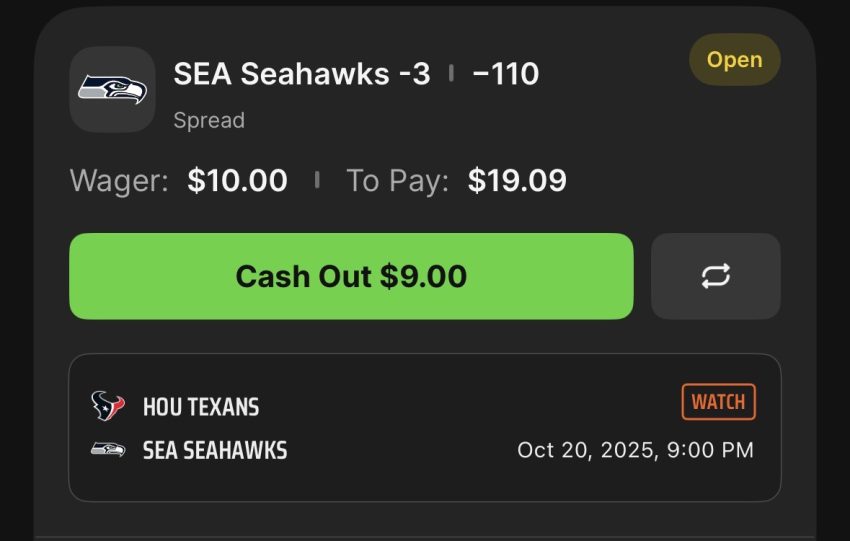Open the Texans vs Seahawks matchup card
The width and height of the screenshot is (850, 541).
click(424, 427)
